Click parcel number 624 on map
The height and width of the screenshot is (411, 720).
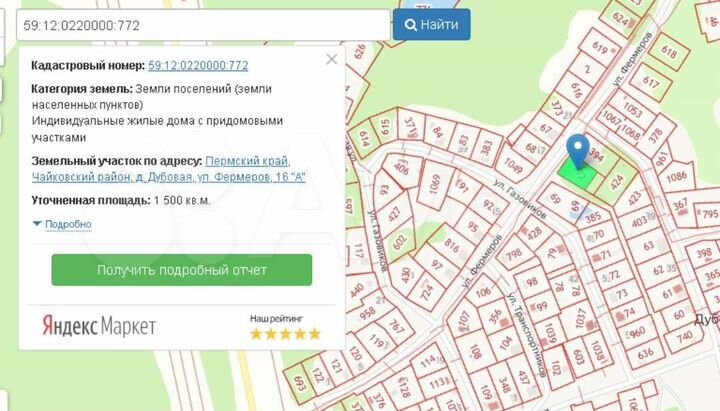[x=619, y=19]
